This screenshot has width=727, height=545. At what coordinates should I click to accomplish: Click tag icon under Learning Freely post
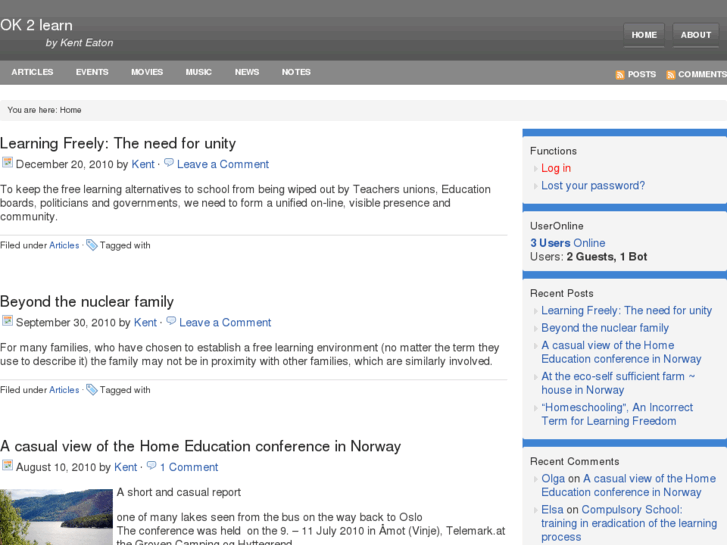91,245
